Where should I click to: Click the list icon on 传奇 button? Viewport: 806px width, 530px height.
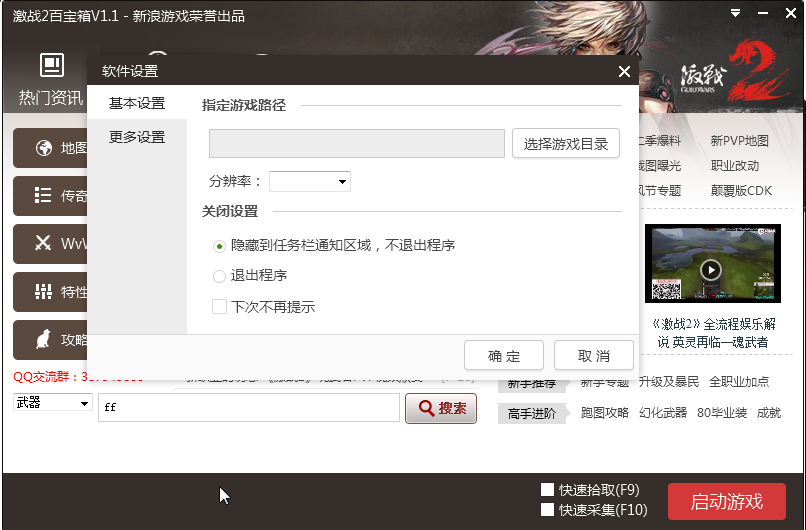pyautogui.click(x=43, y=195)
